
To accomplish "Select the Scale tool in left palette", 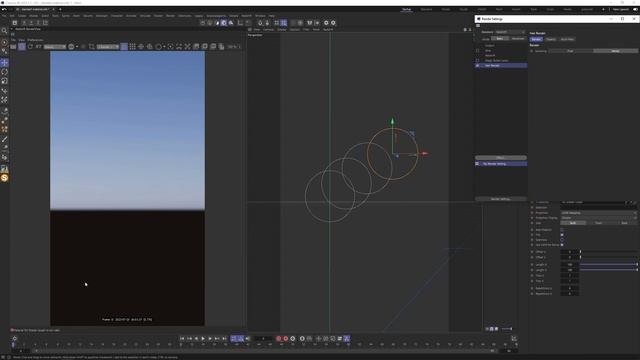I will coord(4,81).
